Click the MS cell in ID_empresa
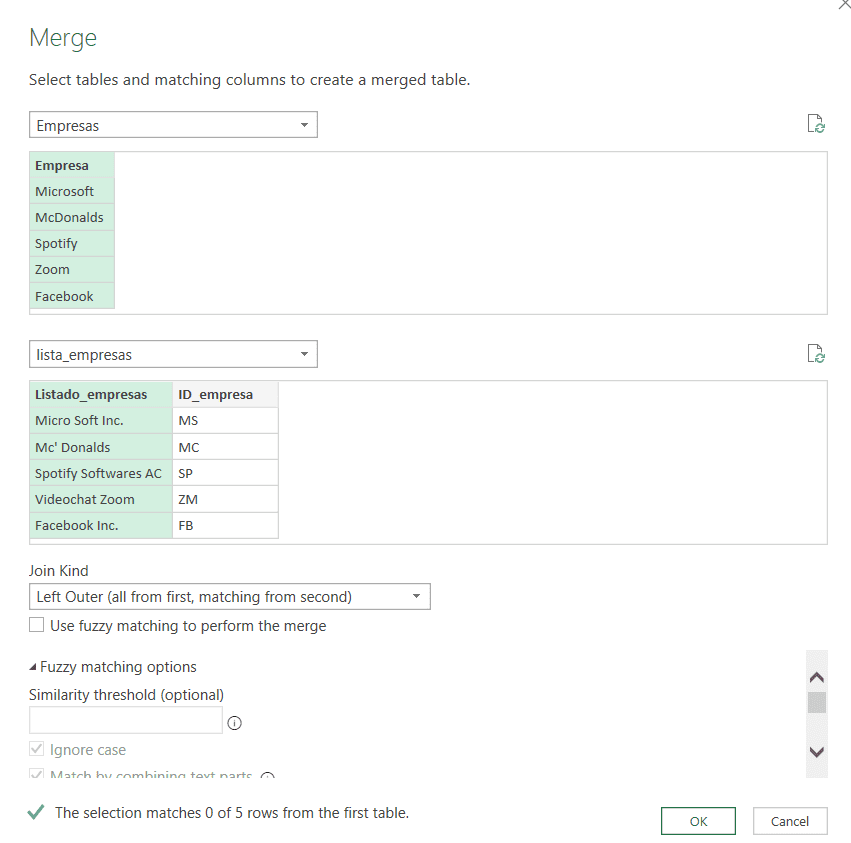 pos(225,421)
